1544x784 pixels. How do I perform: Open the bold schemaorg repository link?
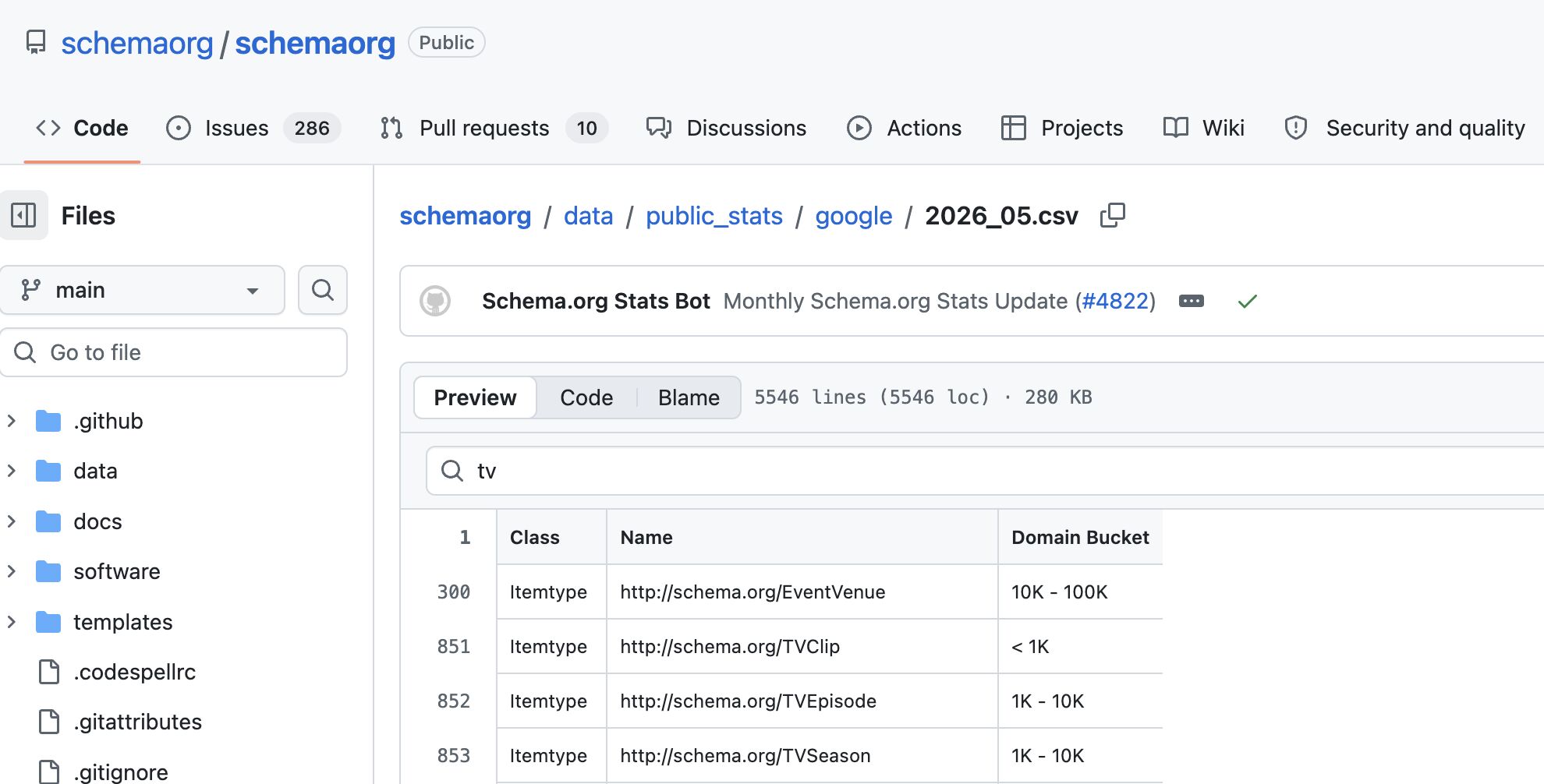pos(315,43)
